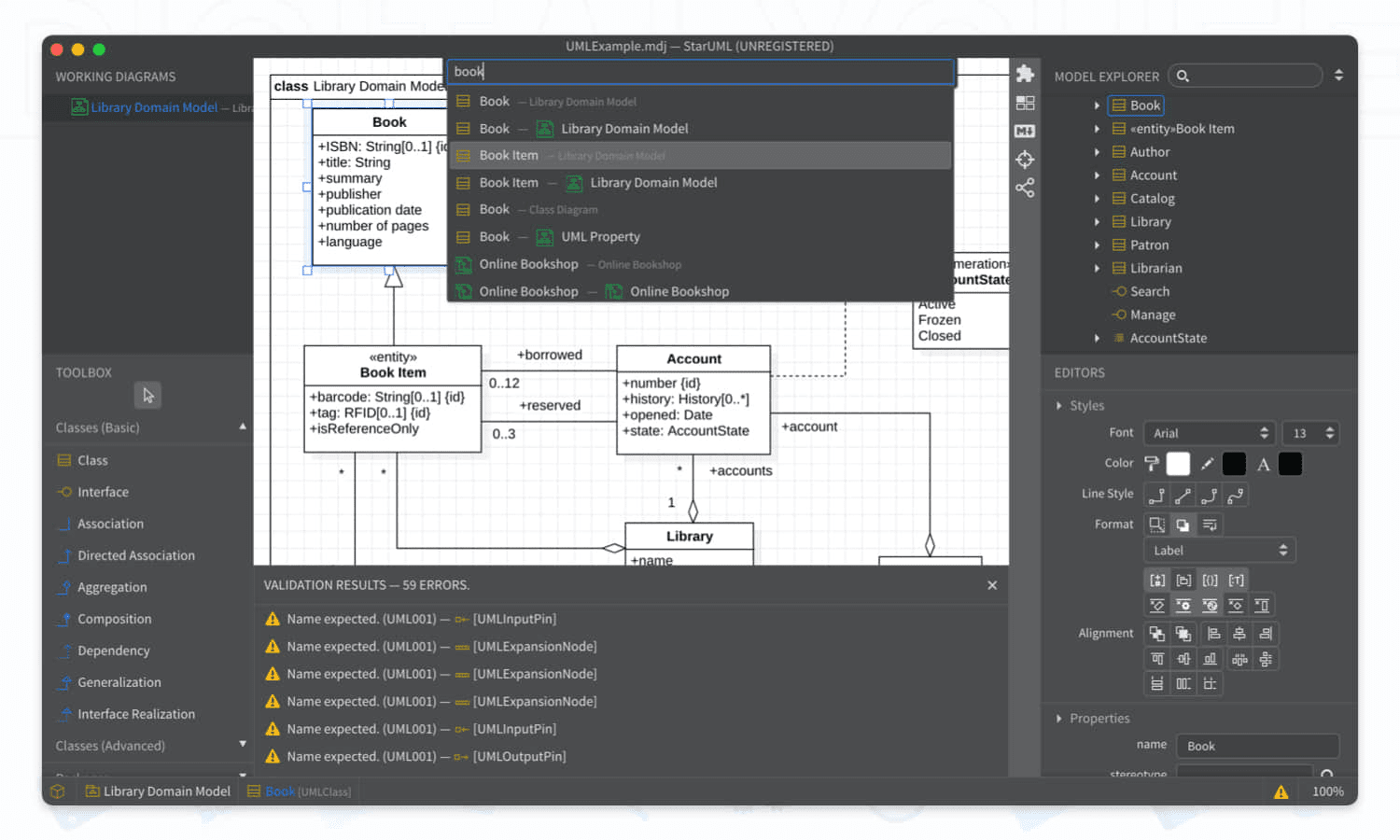Choose the Oblique line style icon

tap(1183, 496)
